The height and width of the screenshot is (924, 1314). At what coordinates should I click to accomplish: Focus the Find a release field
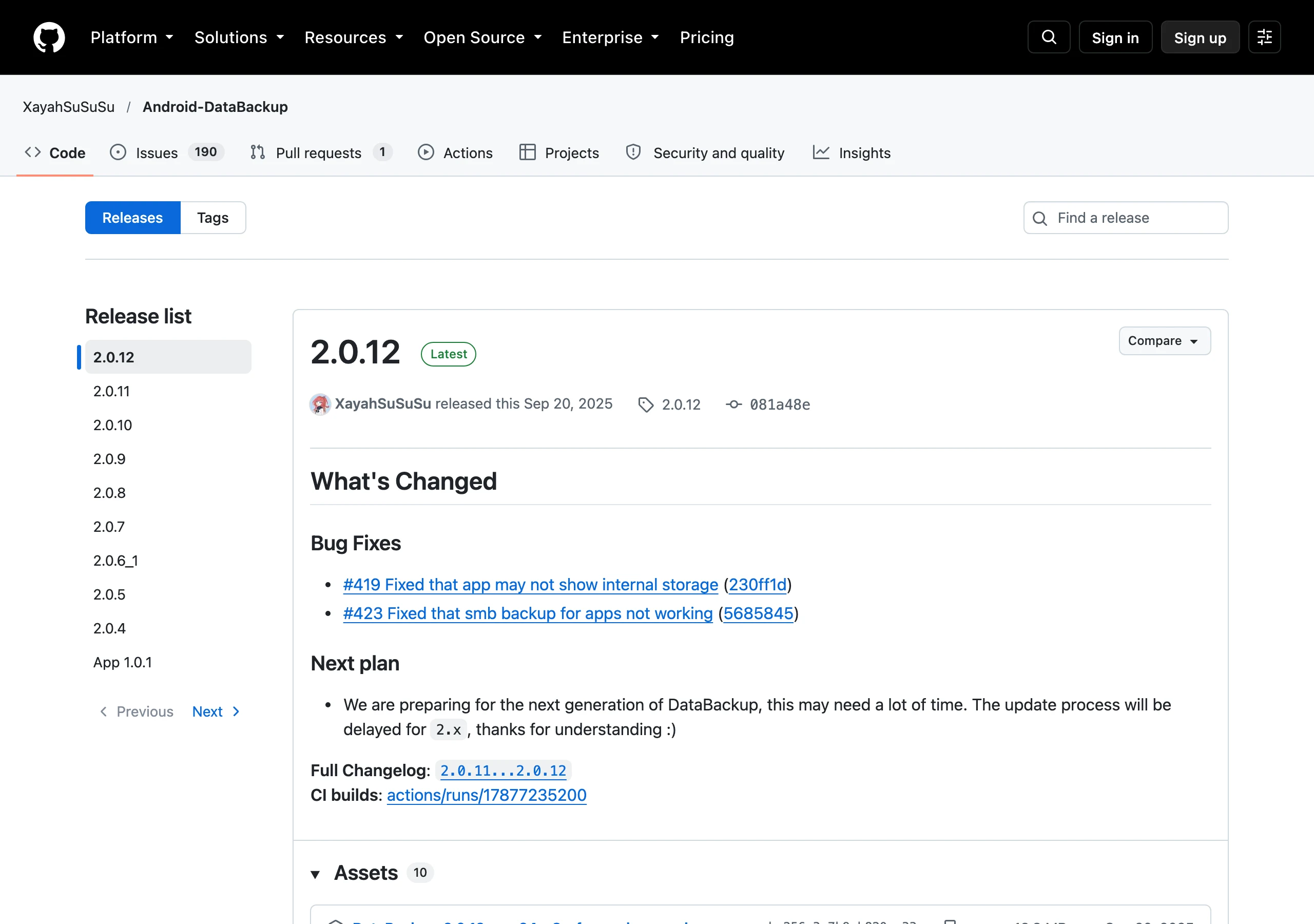[x=1126, y=218]
